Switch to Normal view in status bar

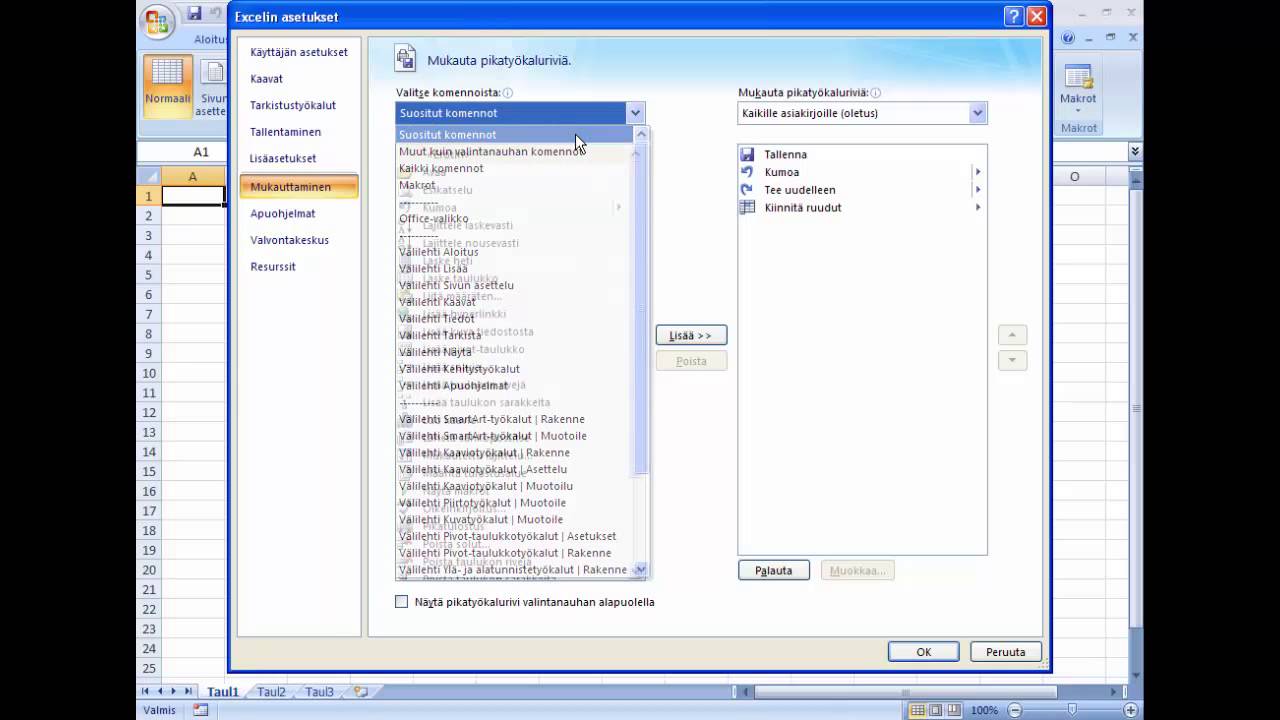click(918, 710)
